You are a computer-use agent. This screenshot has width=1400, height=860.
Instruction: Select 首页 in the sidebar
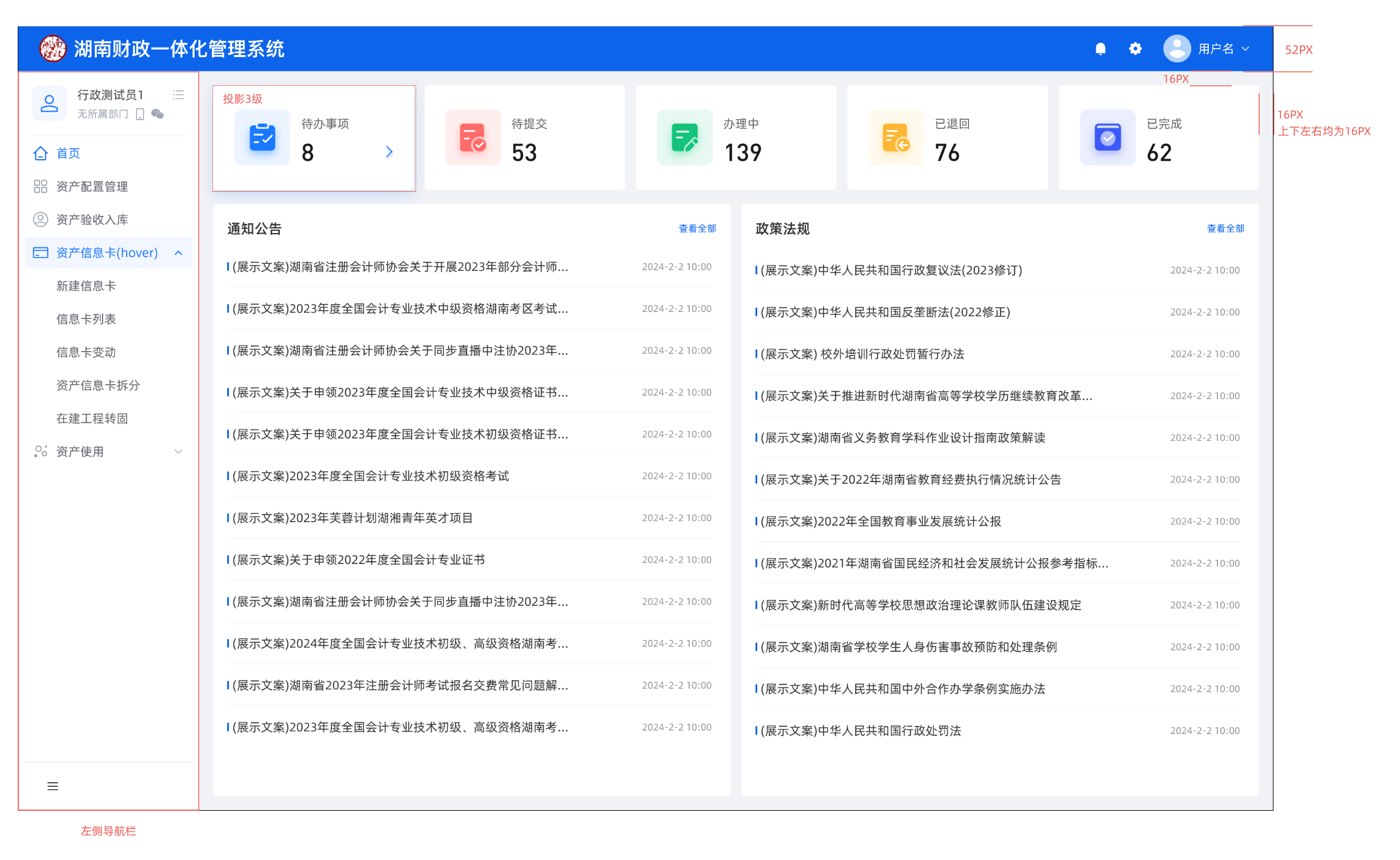pos(68,153)
